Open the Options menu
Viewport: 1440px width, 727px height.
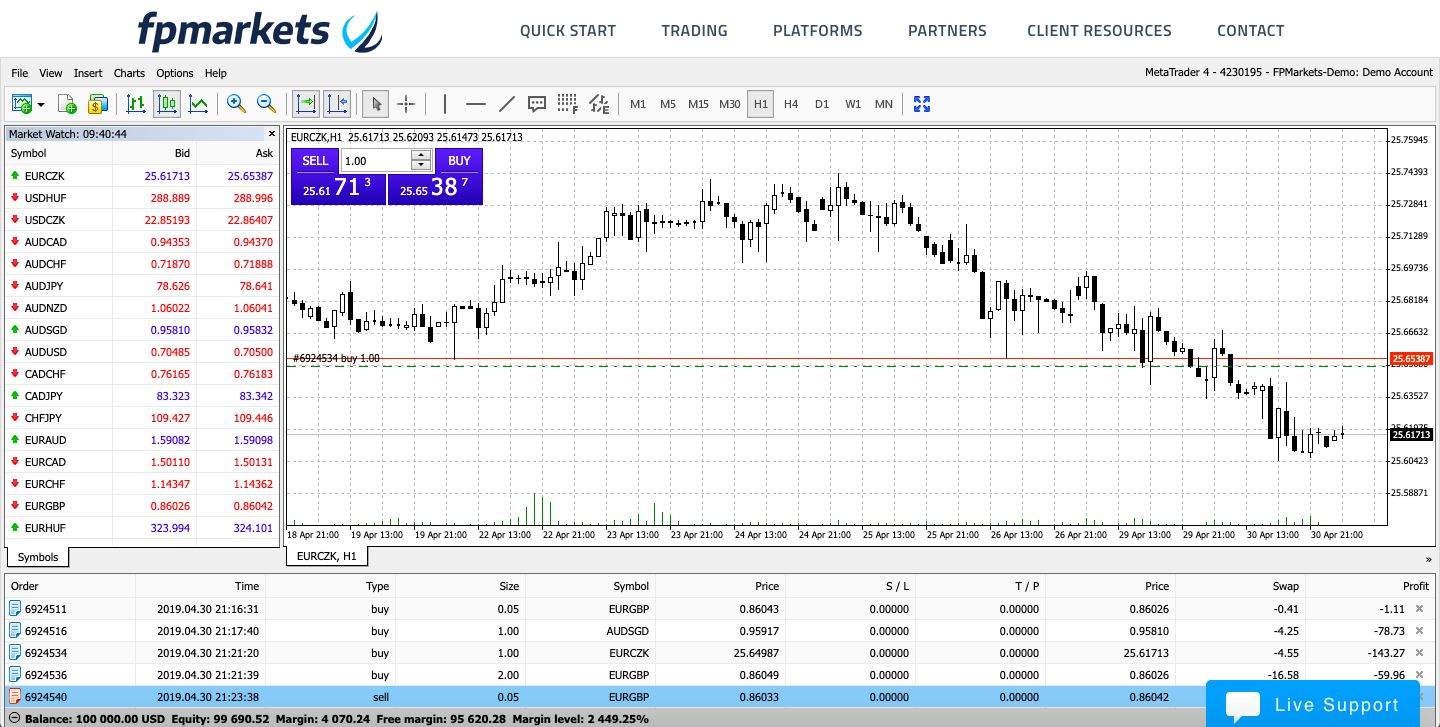tap(175, 73)
